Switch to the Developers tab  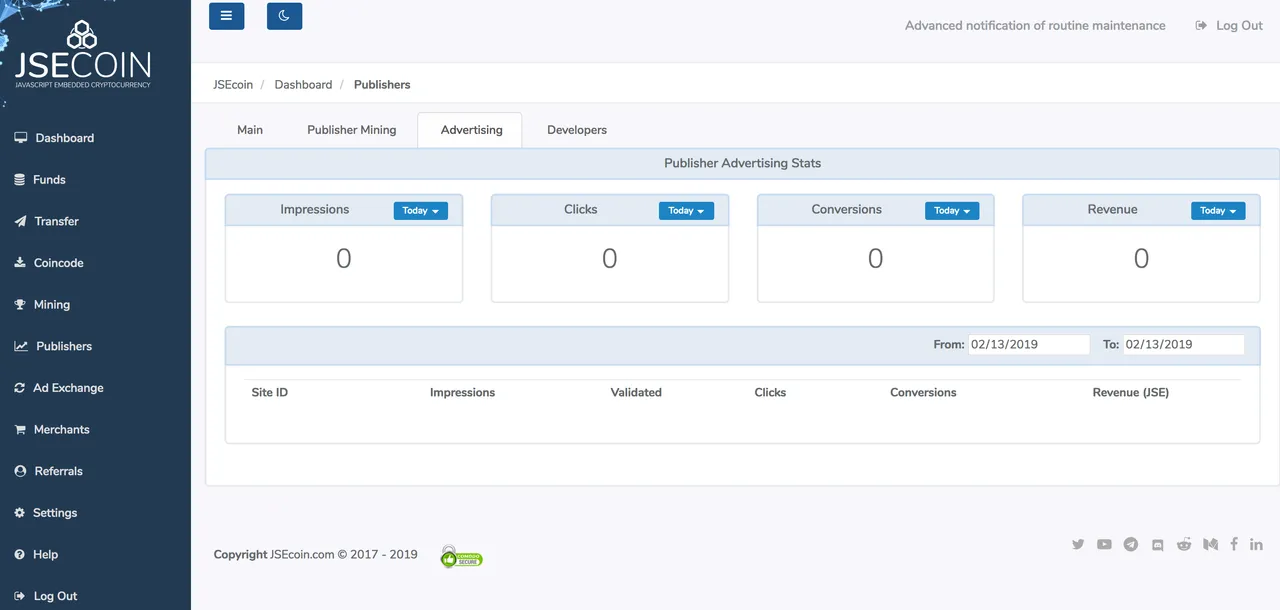pos(577,130)
